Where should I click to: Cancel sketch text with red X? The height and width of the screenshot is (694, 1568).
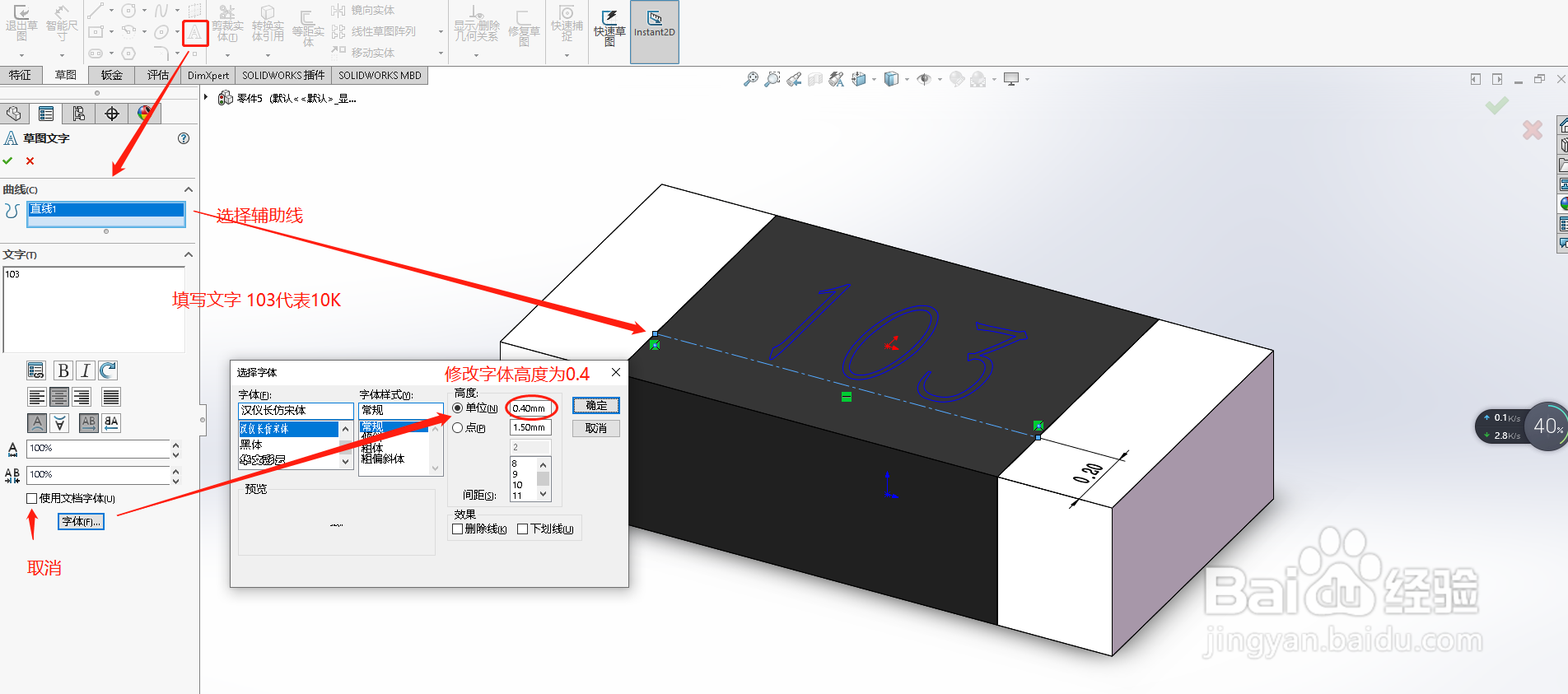[30, 161]
